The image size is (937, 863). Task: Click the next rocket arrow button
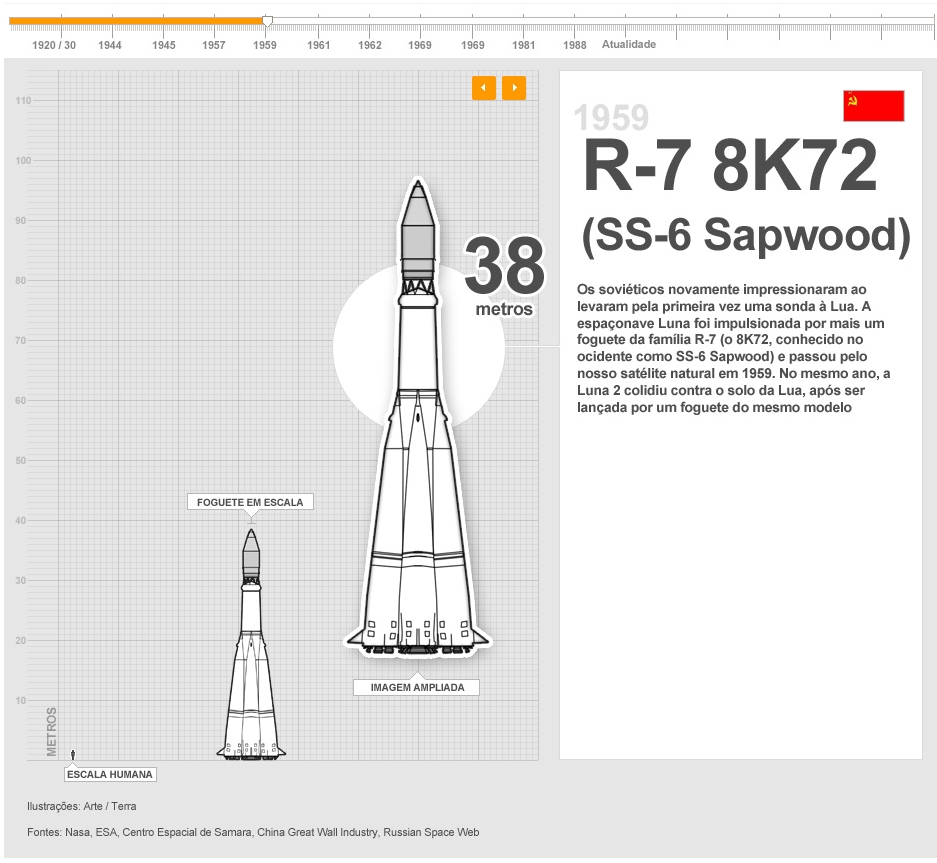[514, 88]
